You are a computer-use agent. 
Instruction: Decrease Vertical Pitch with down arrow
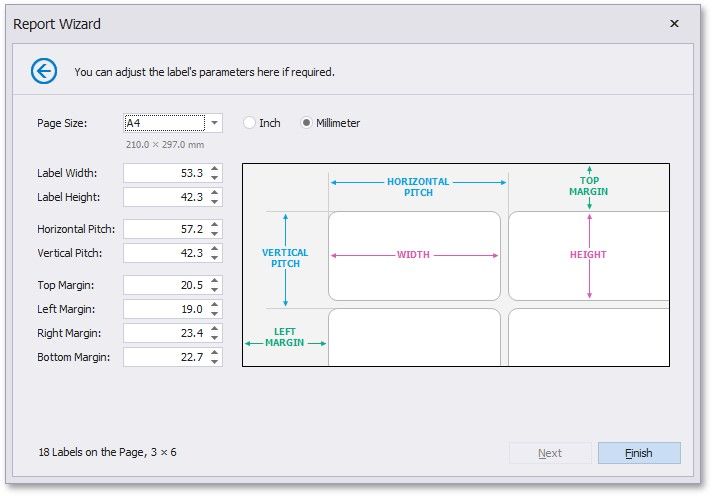(215, 258)
